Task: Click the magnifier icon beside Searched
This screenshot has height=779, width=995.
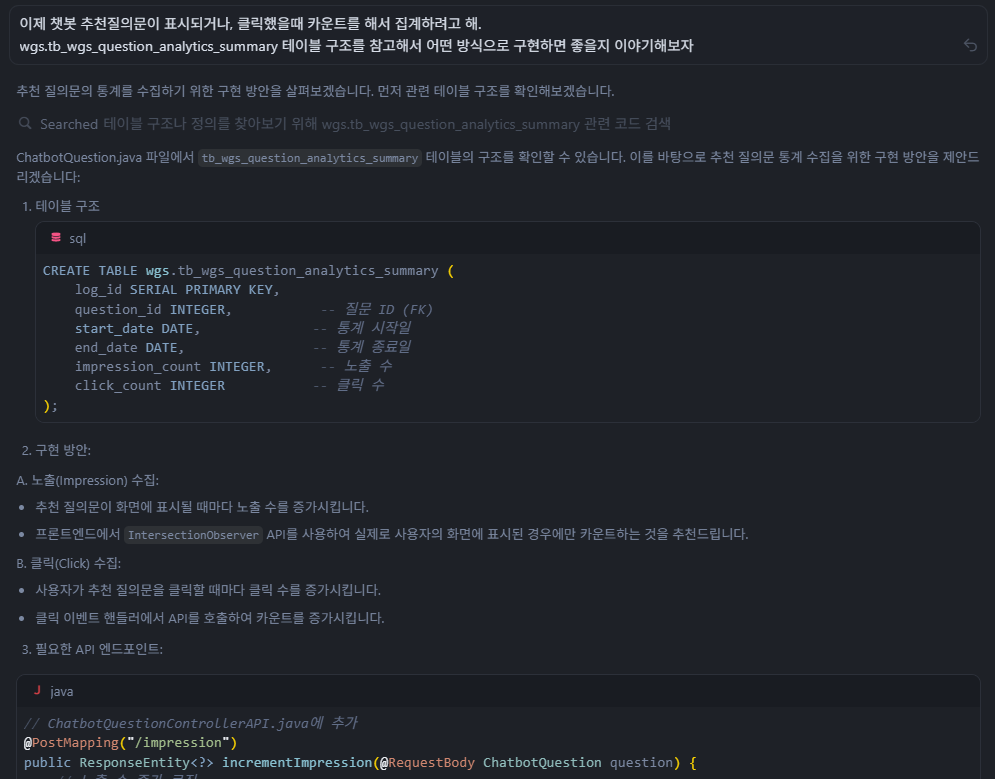Action: [25, 124]
